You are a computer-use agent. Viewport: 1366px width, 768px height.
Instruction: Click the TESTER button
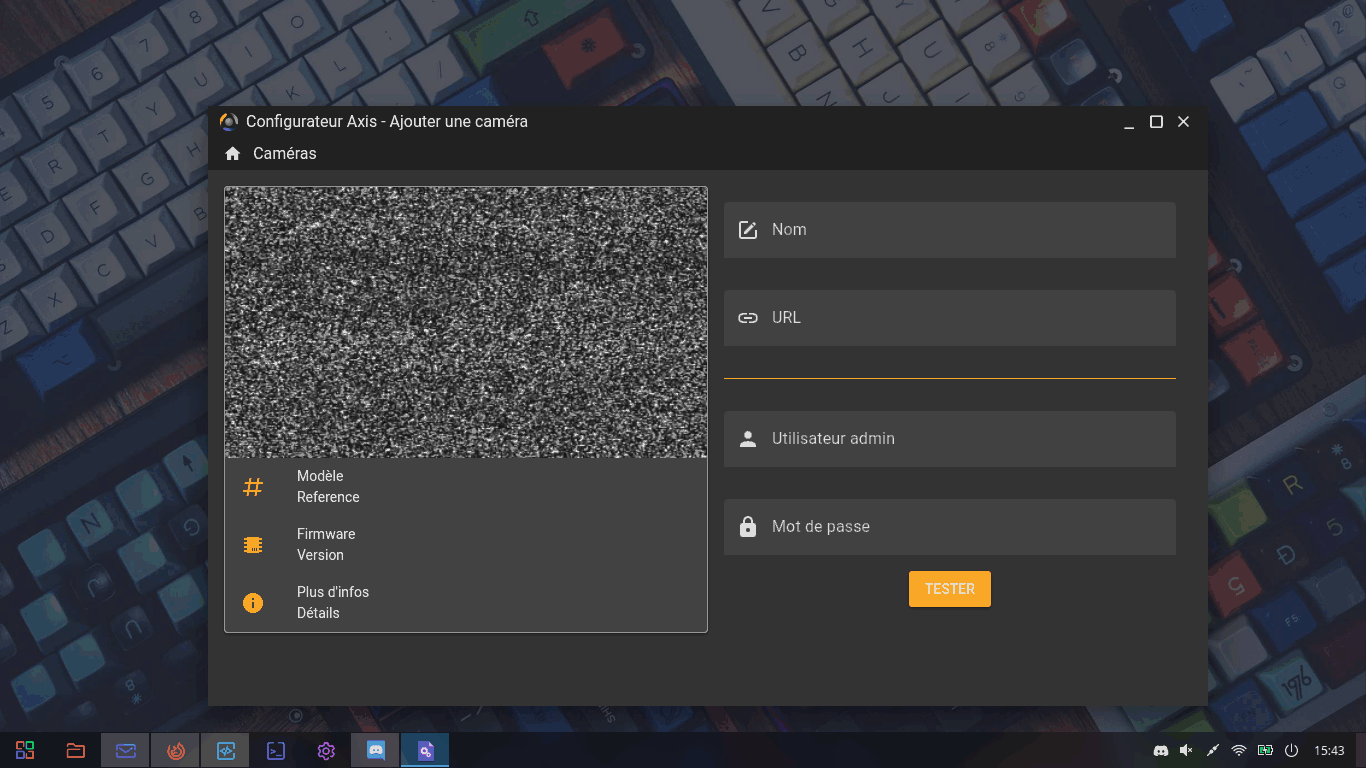pos(950,589)
